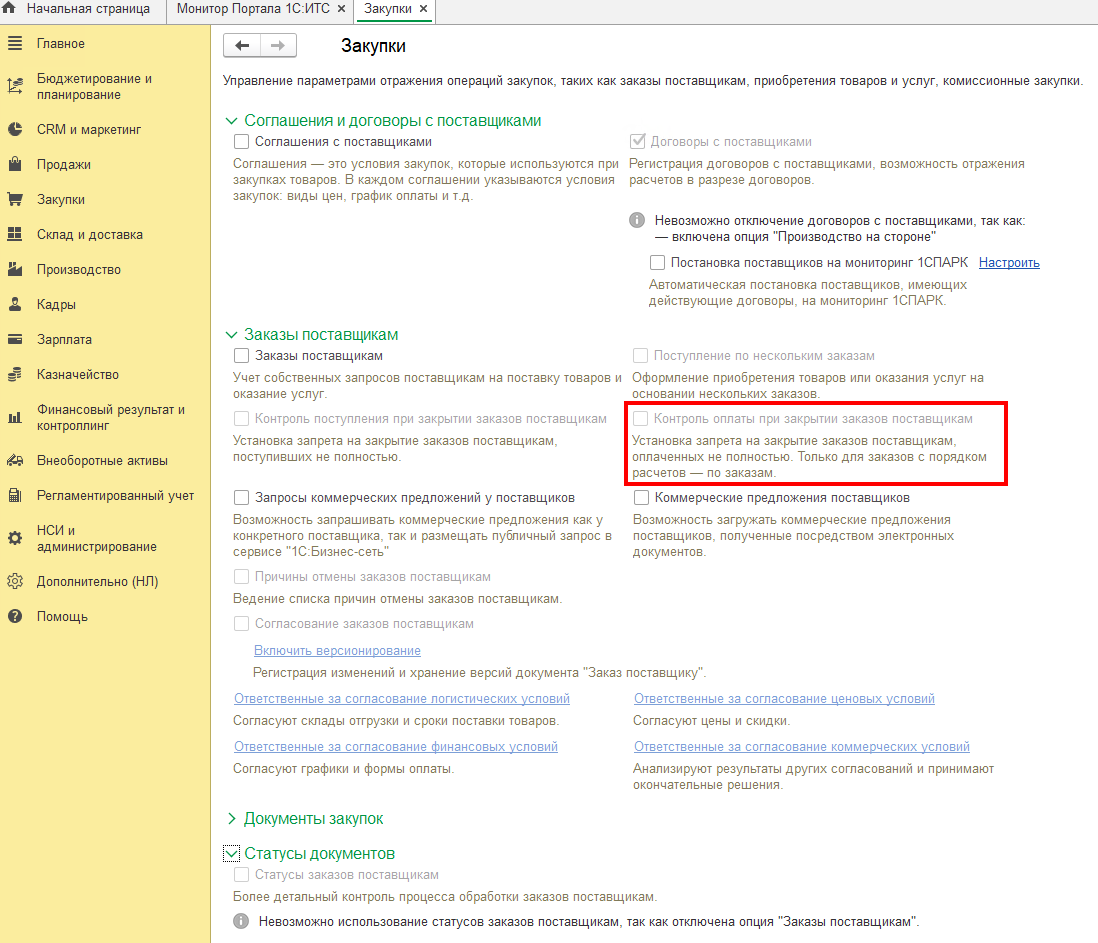Click the Закупки shopping cart icon in sidebar
The height and width of the screenshot is (943, 1098).
(x=15, y=200)
